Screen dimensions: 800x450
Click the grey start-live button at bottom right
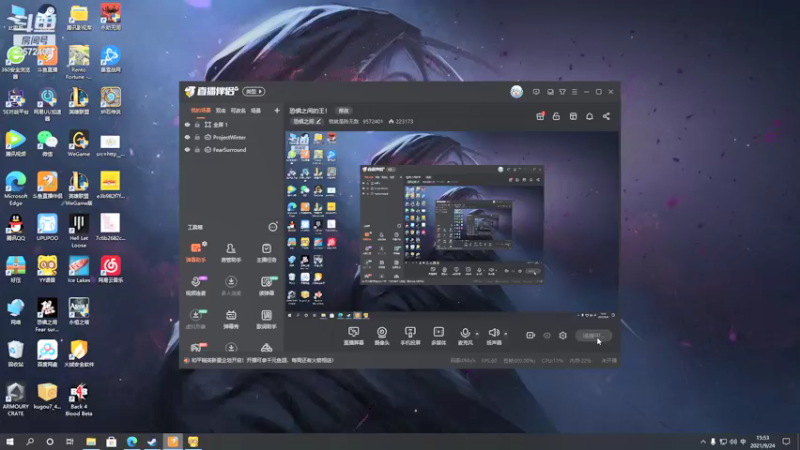pyautogui.click(x=593, y=336)
